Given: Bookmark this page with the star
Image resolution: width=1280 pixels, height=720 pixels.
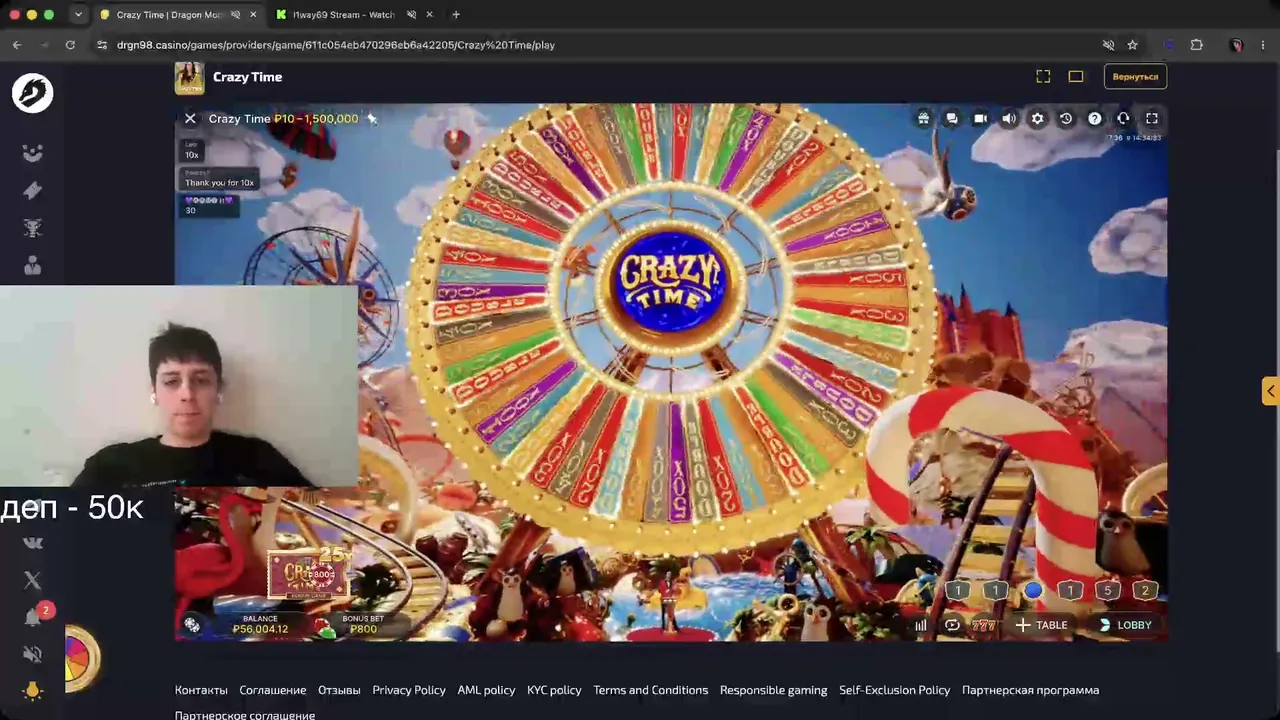Looking at the screenshot, I should point(1132,45).
